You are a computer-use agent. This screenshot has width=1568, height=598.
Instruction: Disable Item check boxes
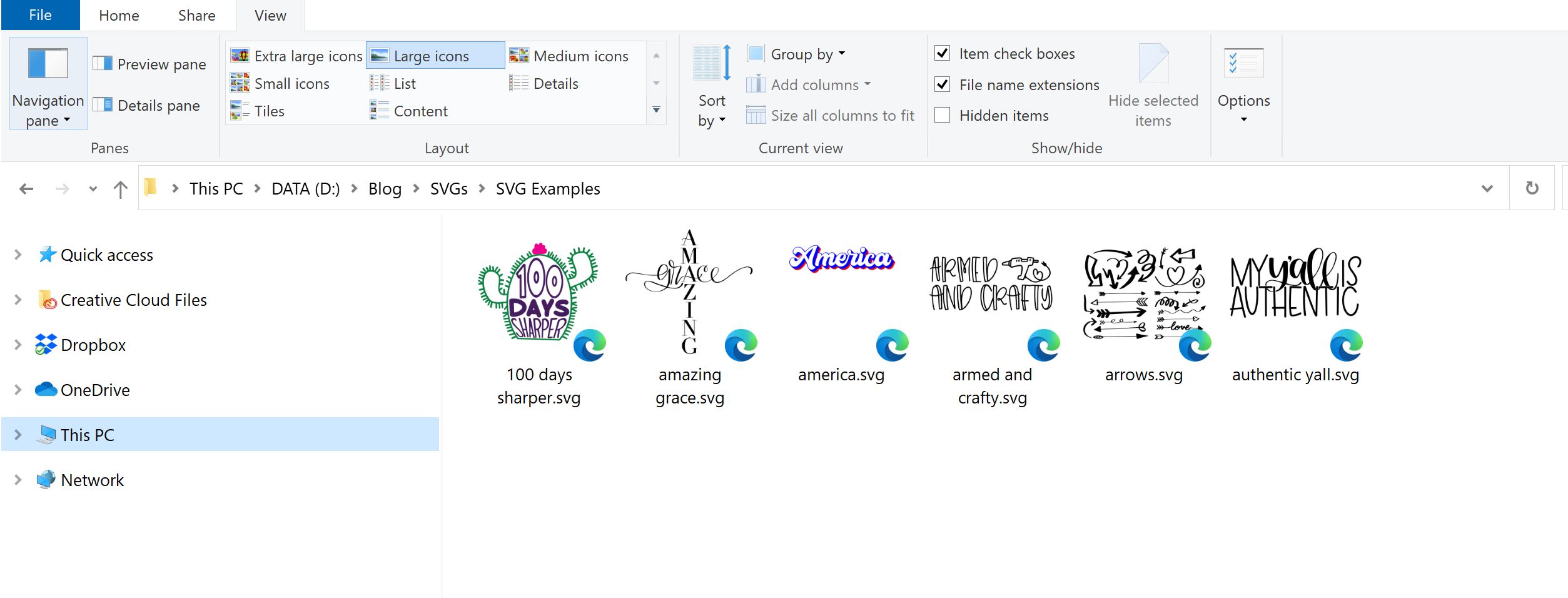pos(943,53)
